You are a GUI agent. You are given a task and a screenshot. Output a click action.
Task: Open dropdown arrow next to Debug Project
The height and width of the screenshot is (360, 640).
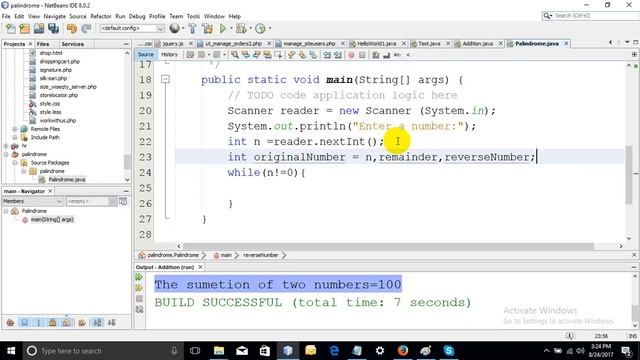click(x=250, y=29)
